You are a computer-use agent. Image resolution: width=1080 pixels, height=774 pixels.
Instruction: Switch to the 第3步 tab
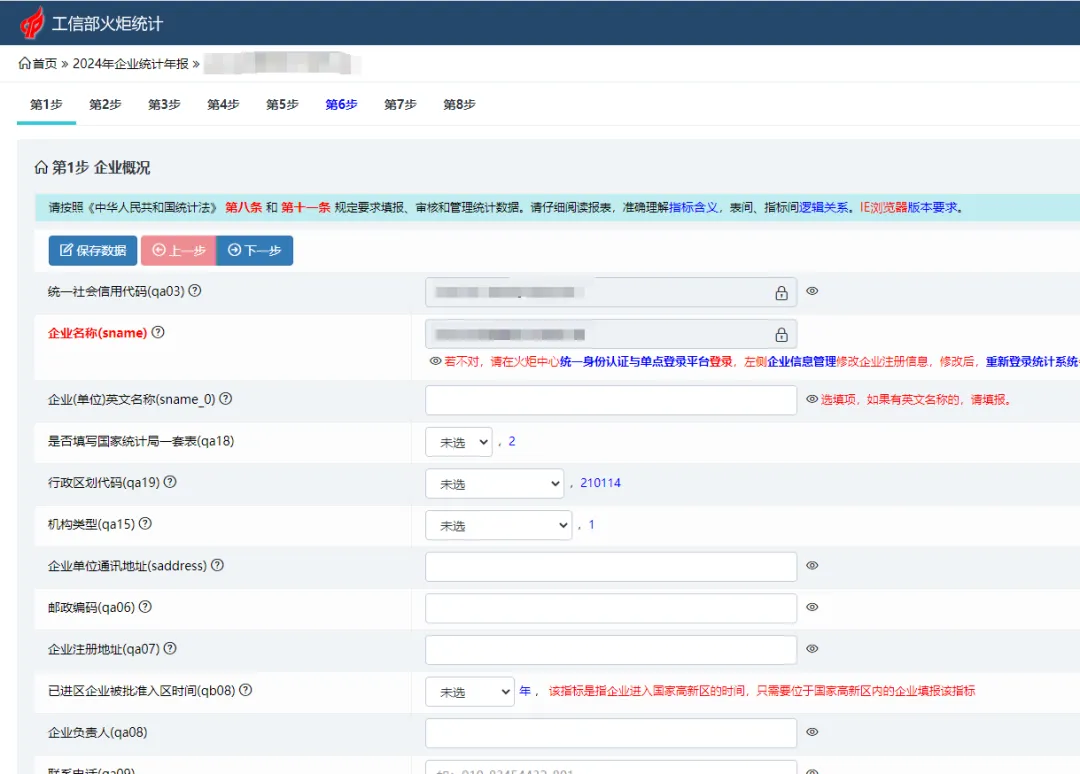[165, 105]
